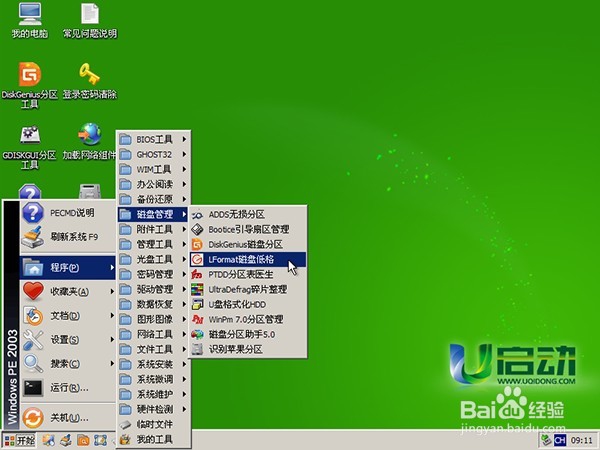Viewport: 600px width, 450px height.
Task: Launch ADDS无损分区 from the submenu
Action: pos(248,214)
